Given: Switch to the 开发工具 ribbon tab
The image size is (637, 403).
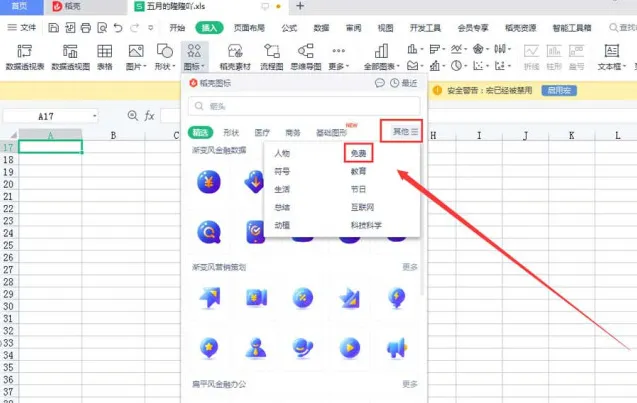Looking at the screenshot, I should click(425, 28).
